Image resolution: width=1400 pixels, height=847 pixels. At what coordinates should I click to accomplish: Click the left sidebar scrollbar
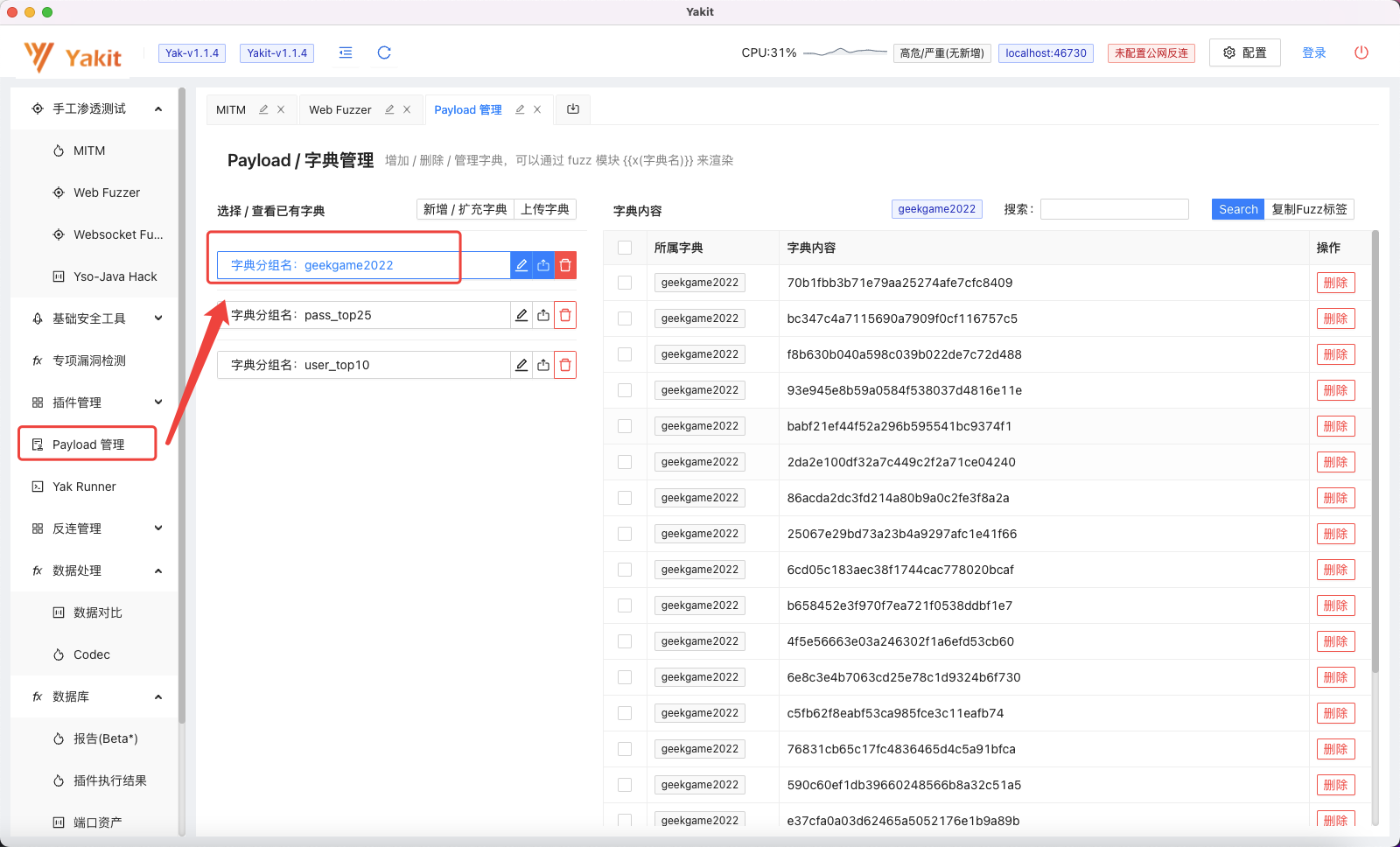click(182, 405)
